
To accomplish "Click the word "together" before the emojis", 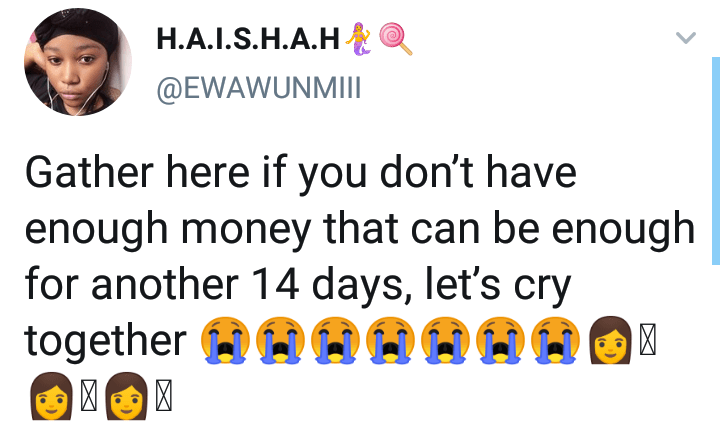I will [x=106, y=341].
